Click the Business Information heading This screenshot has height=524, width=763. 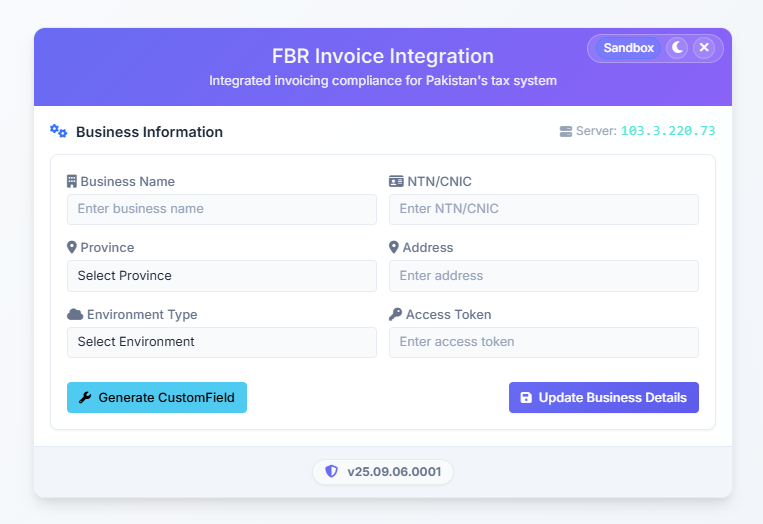click(149, 132)
